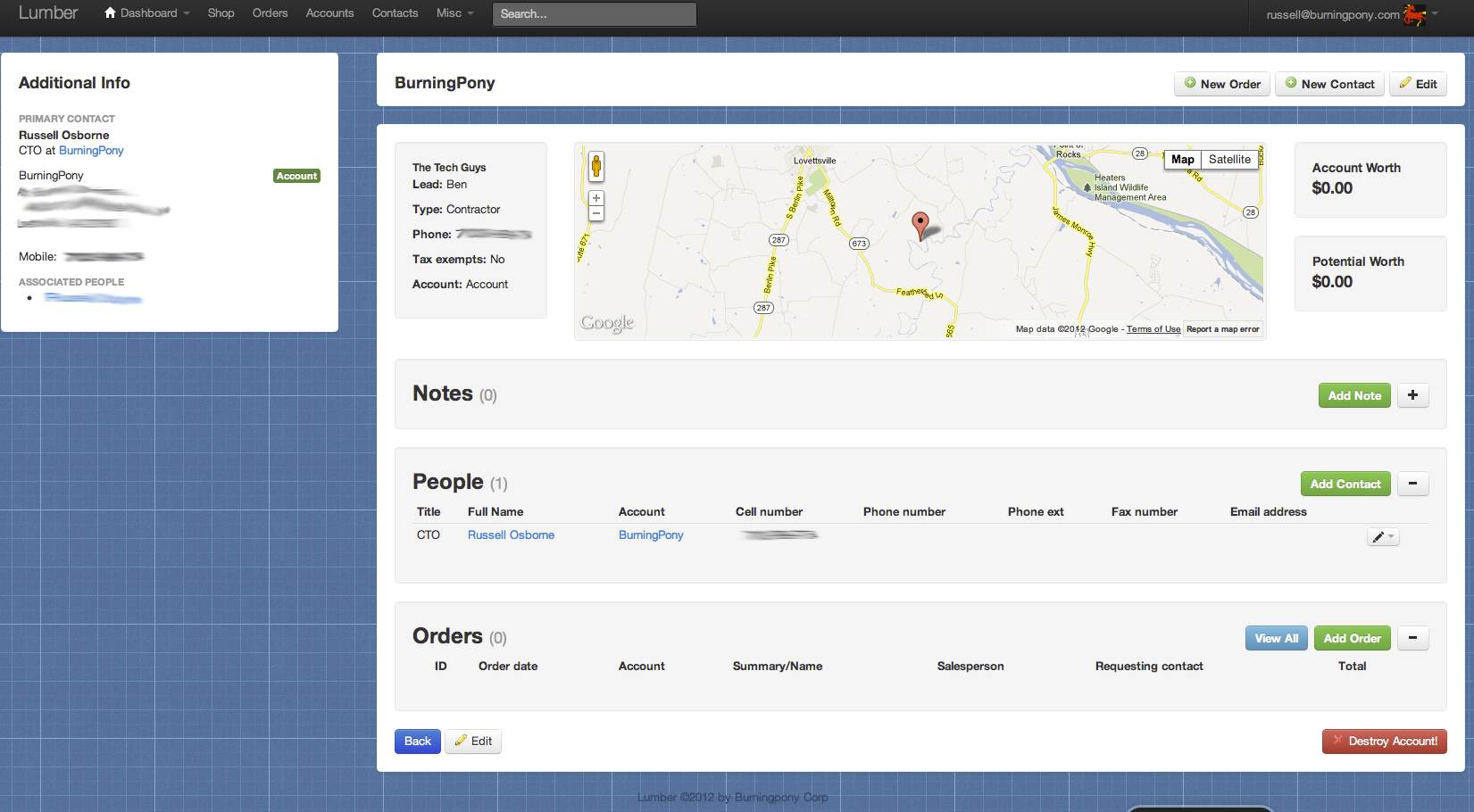This screenshot has height=812, width=1474.
Task: Zoom in on the map
Action: point(596,198)
